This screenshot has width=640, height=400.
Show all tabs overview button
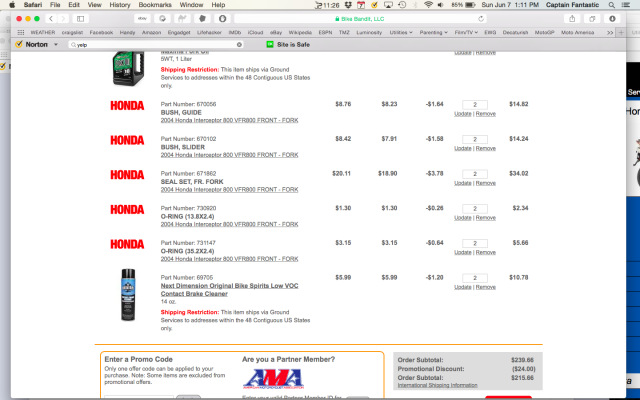point(592,19)
